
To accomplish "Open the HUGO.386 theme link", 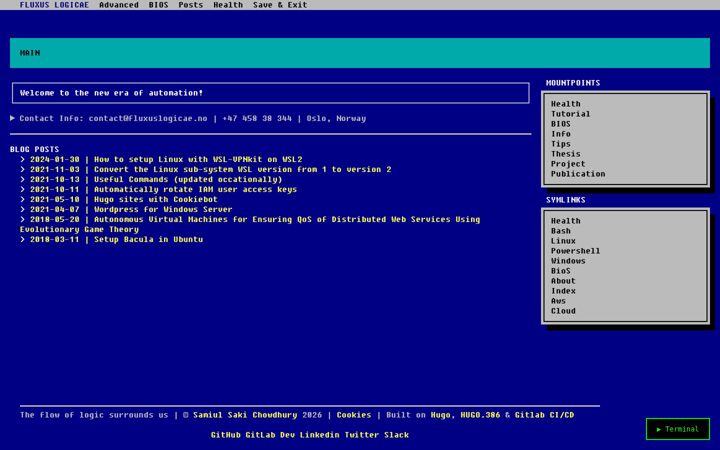I will (480, 415).
